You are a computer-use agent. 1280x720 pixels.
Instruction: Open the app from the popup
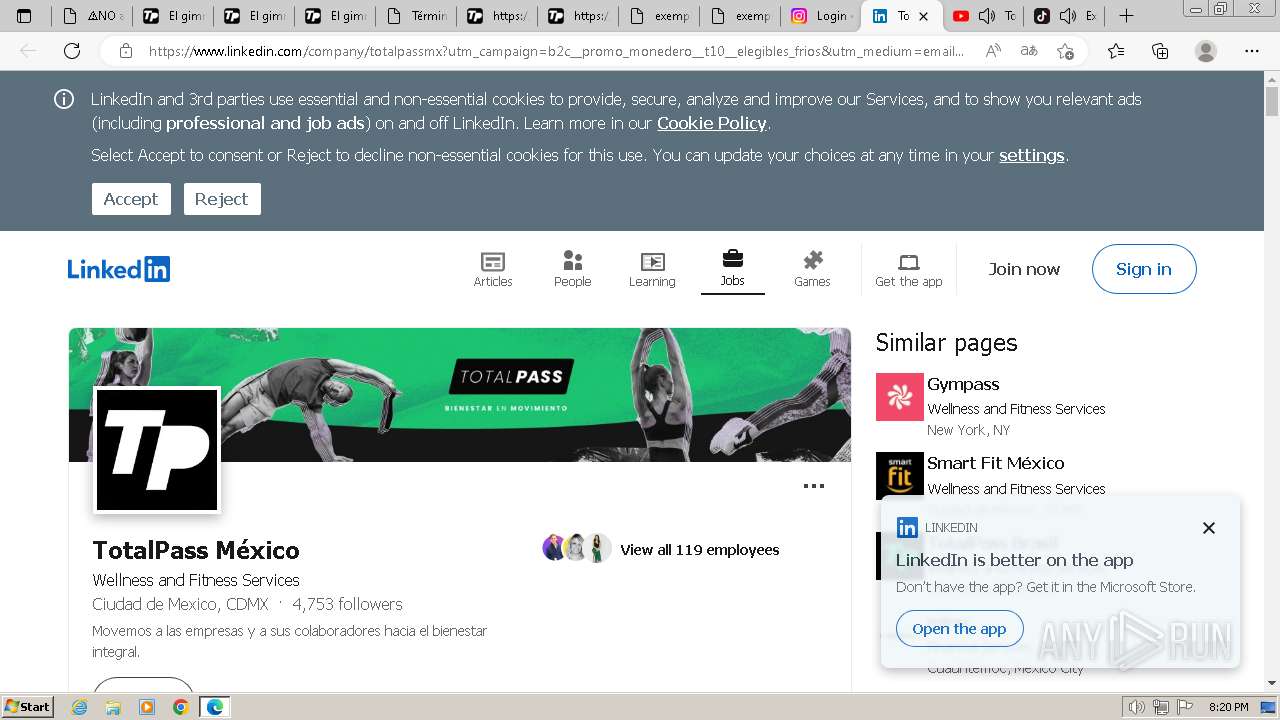click(959, 629)
